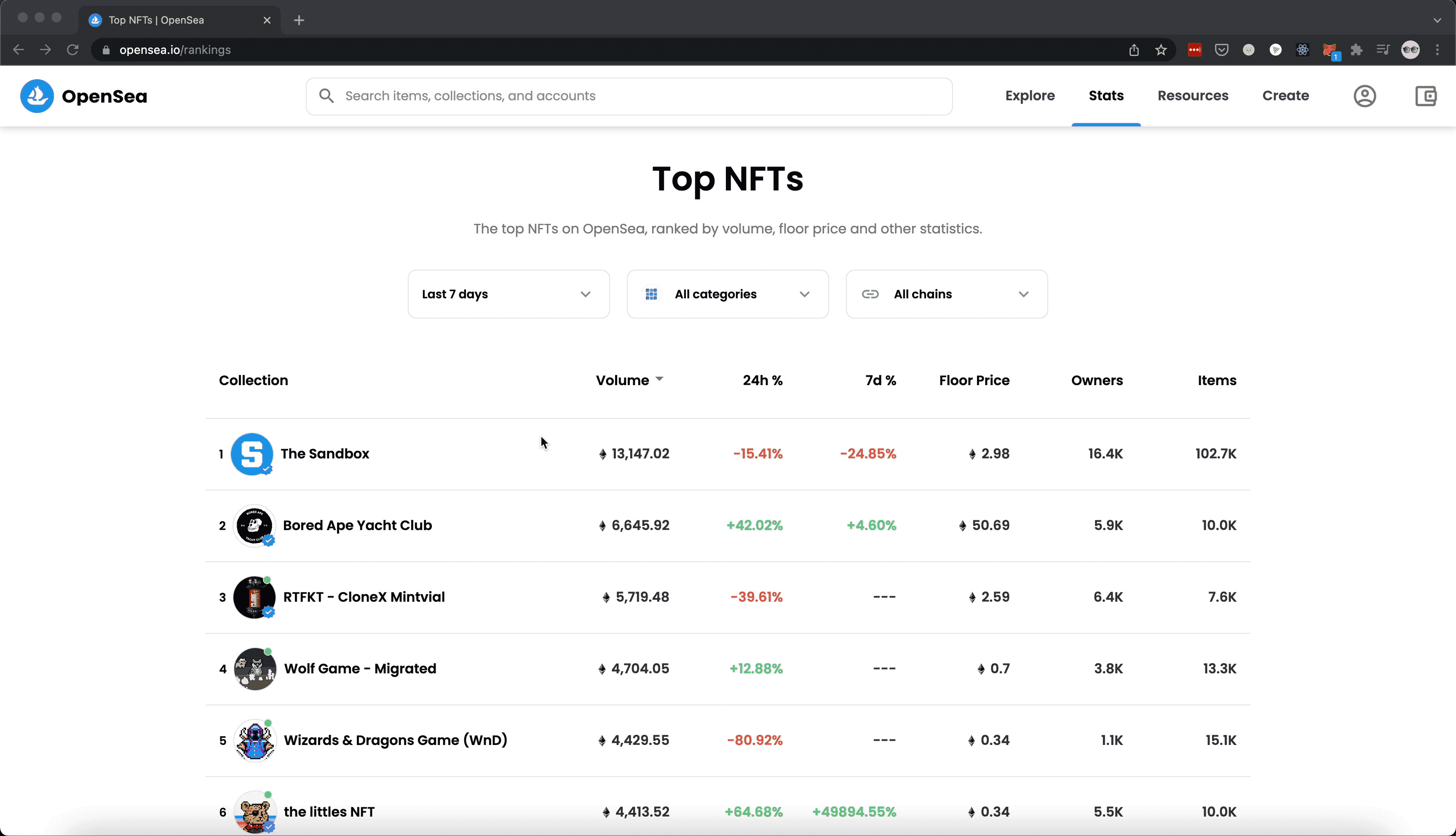
Task: Click the +42.02% 24h value
Action: [755, 525]
